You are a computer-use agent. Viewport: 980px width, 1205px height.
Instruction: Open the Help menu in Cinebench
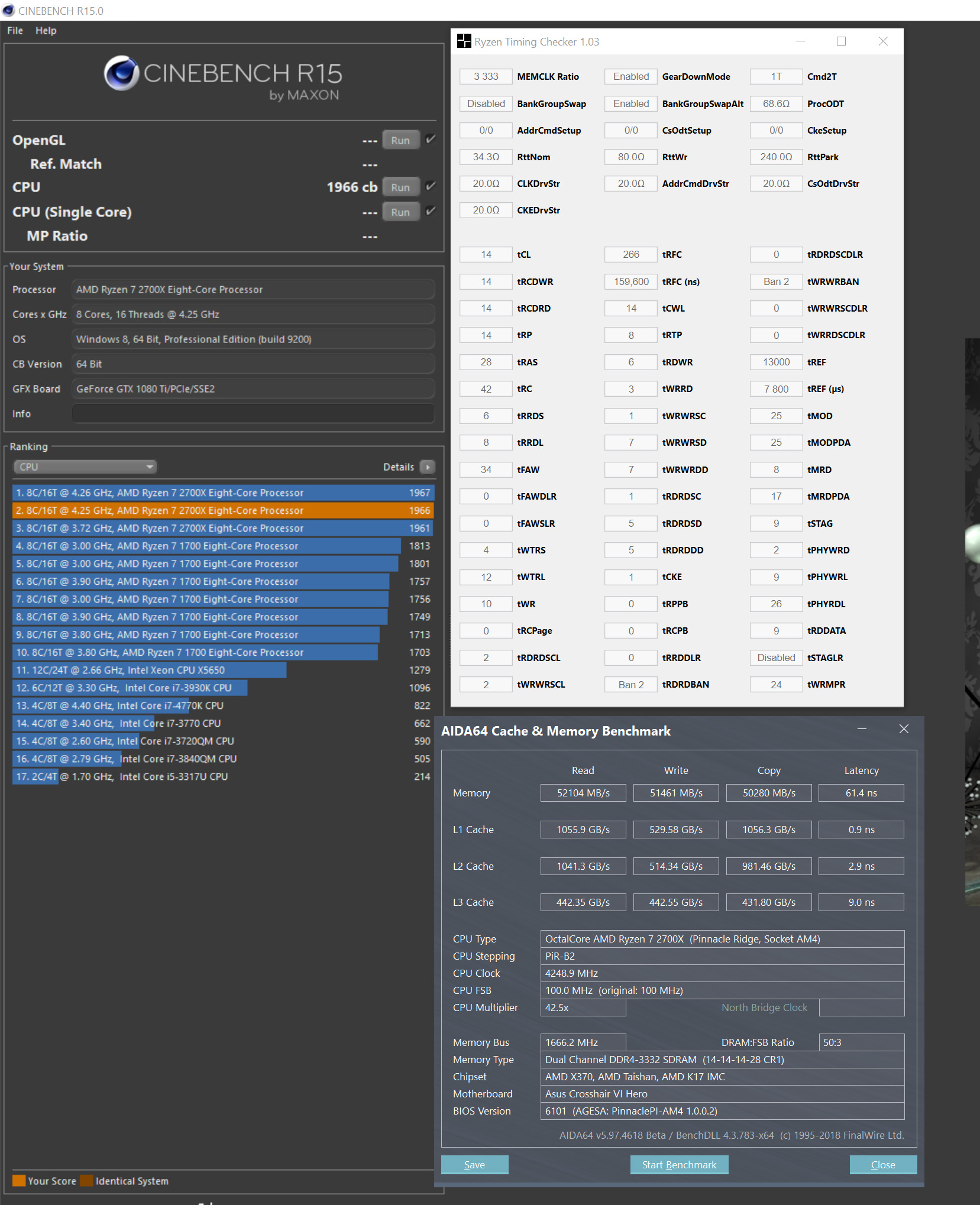(x=46, y=31)
